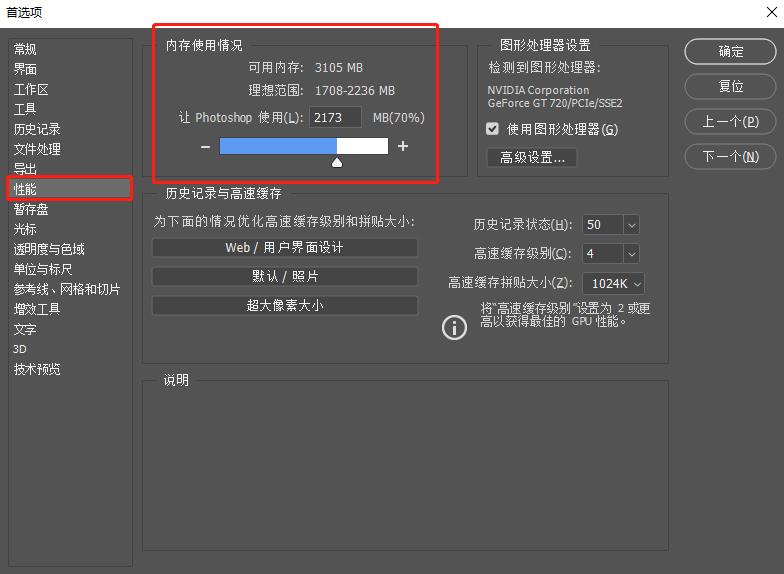Click the plus icon beside memory slider
The height and width of the screenshot is (574, 784).
point(403,147)
